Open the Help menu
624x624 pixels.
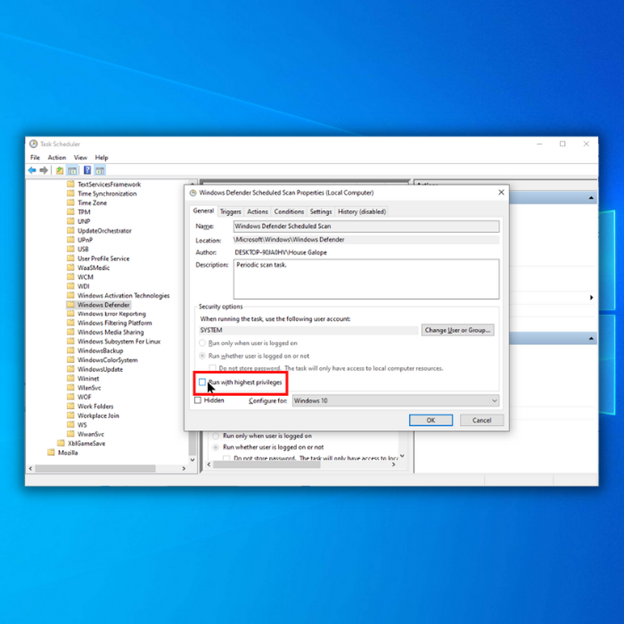click(x=101, y=158)
